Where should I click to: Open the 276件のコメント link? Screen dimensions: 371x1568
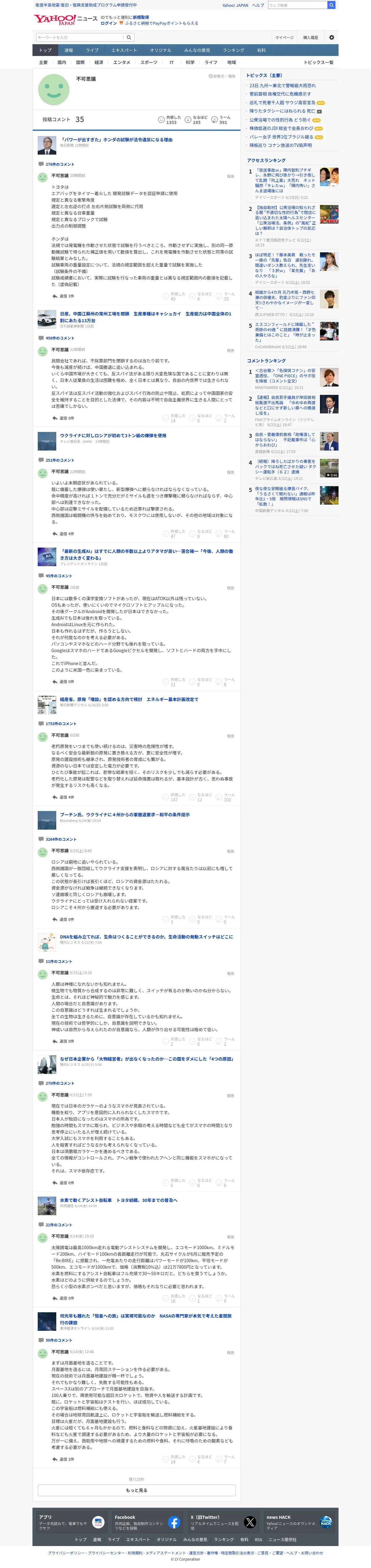(x=60, y=164)
